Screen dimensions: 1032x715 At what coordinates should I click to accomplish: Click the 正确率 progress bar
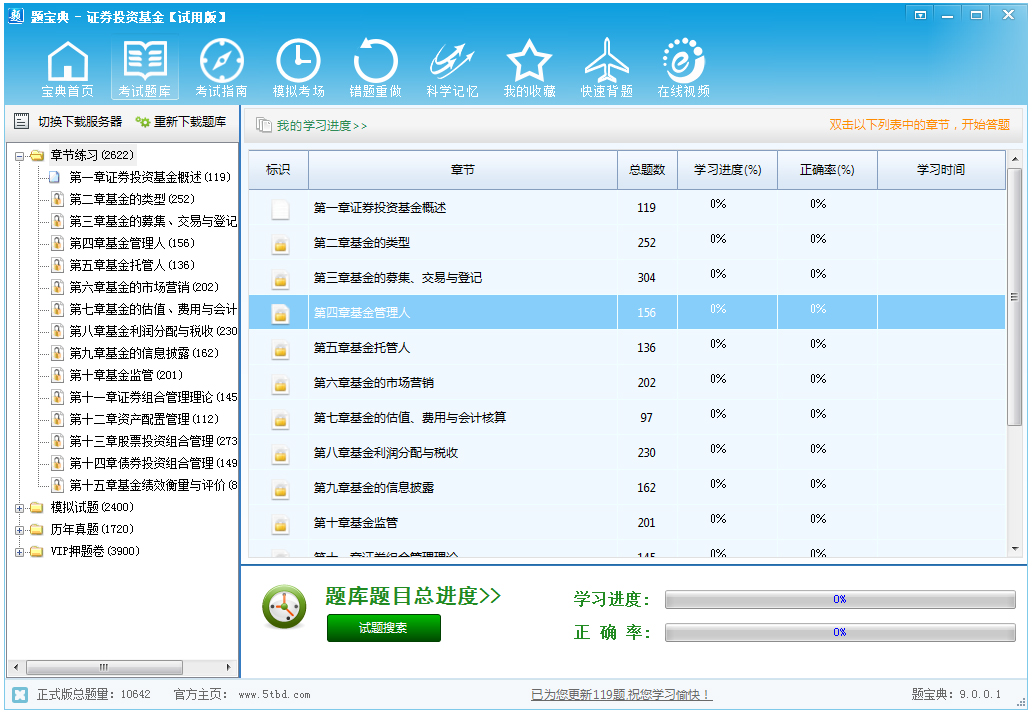tap(840, 632)
